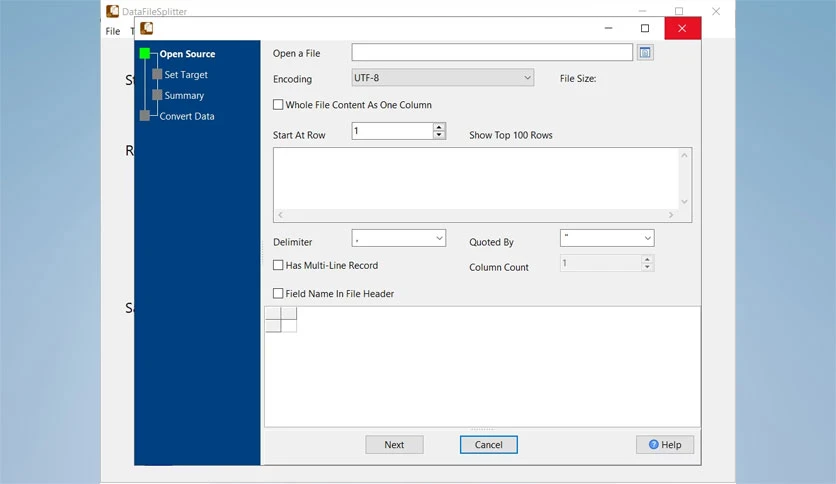Click the File Size label
The width and height of the screenshot is (836, 484).
[x=578, y=78]
